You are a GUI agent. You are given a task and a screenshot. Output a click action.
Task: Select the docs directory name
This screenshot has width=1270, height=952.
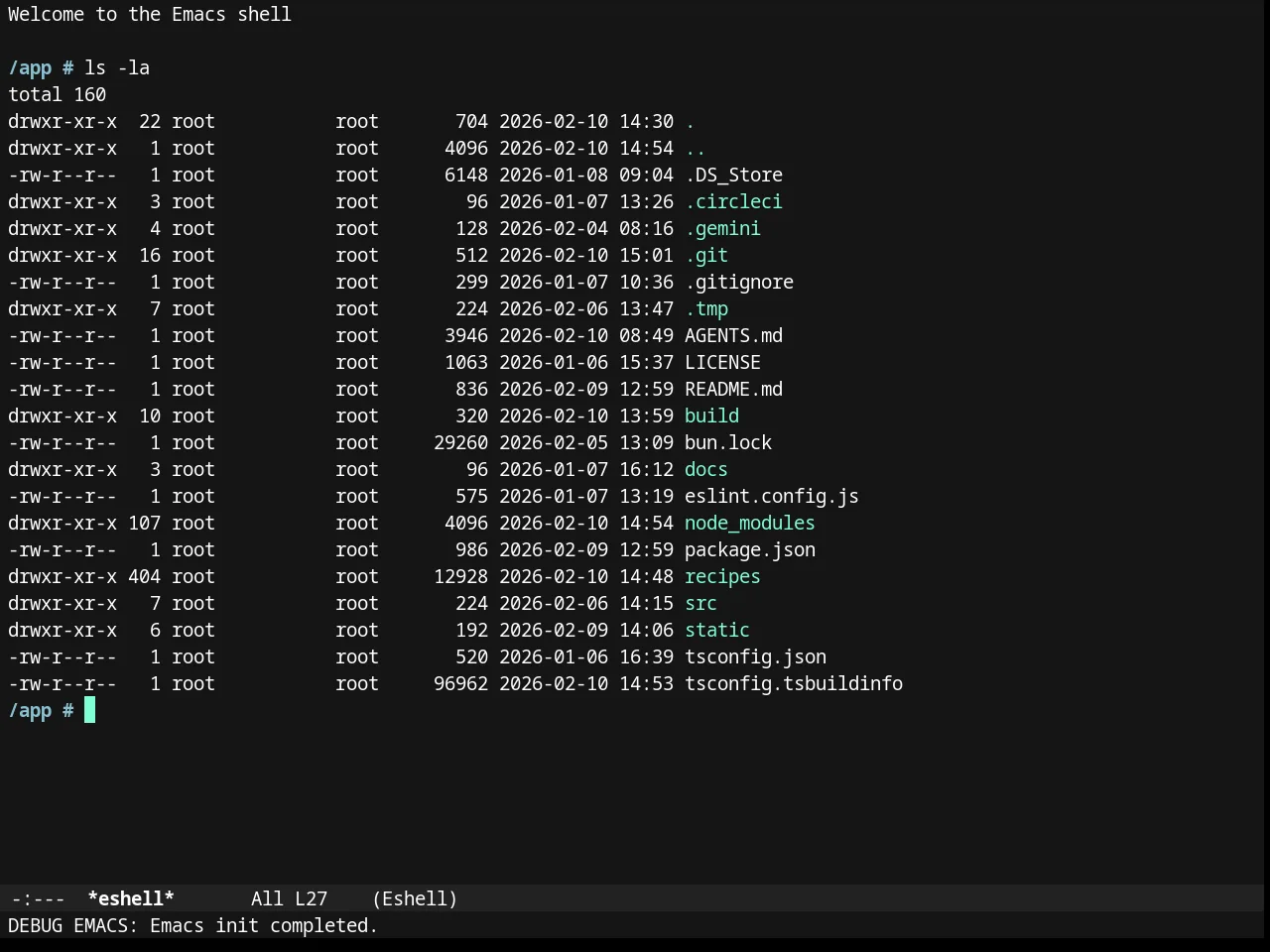pos(706,470)
